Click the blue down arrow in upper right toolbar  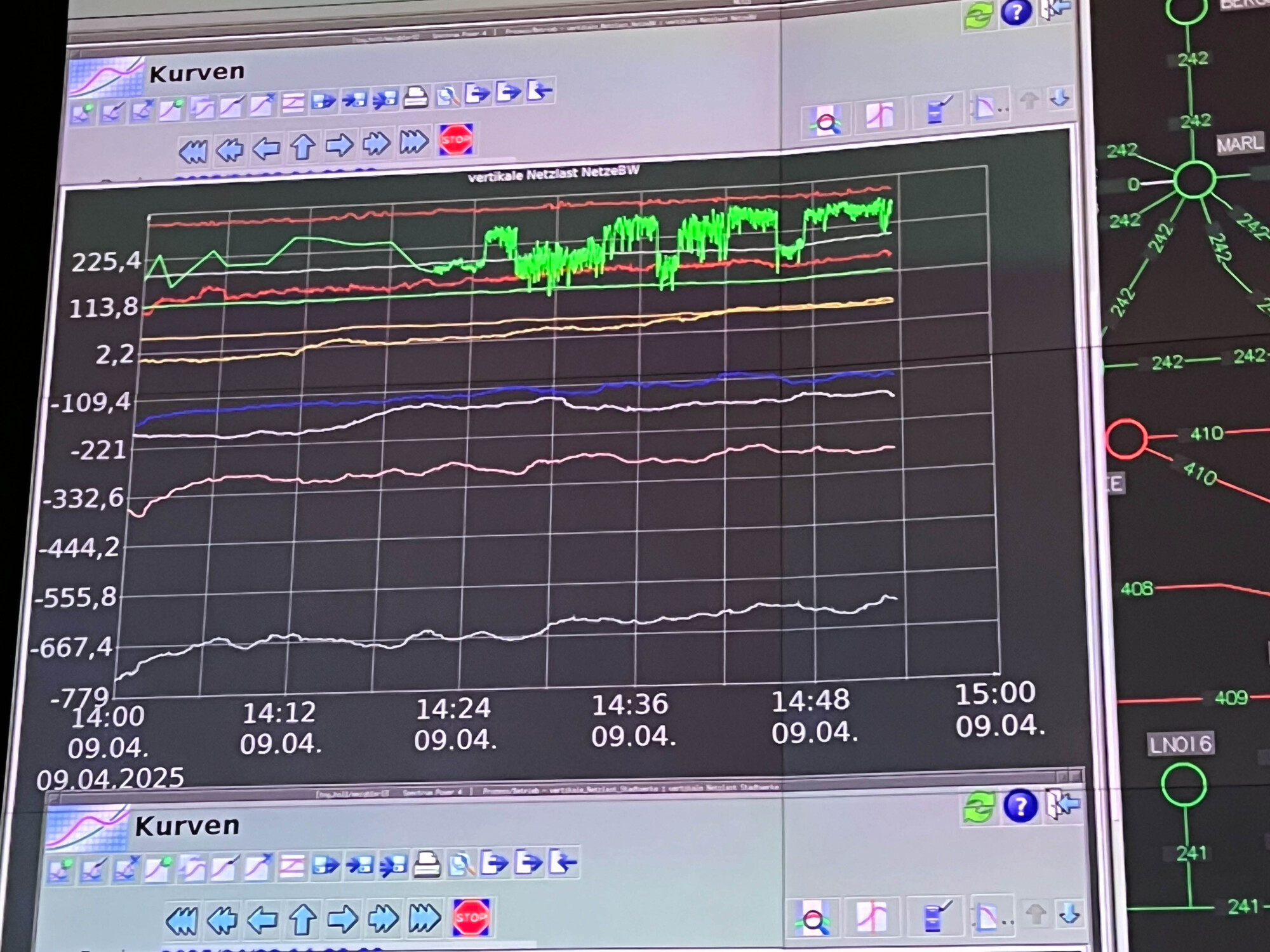click(1059, 98)
